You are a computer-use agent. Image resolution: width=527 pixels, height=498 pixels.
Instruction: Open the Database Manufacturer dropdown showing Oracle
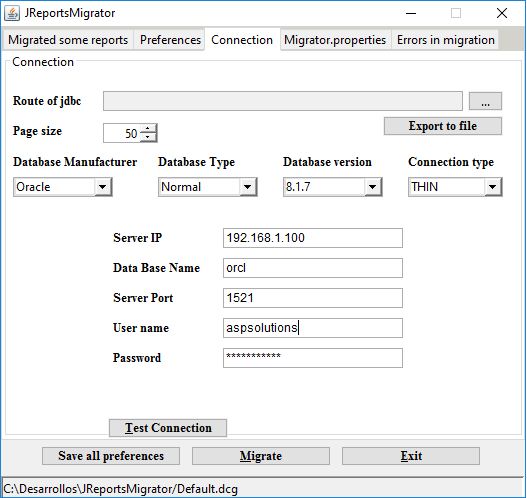point(63,187)
